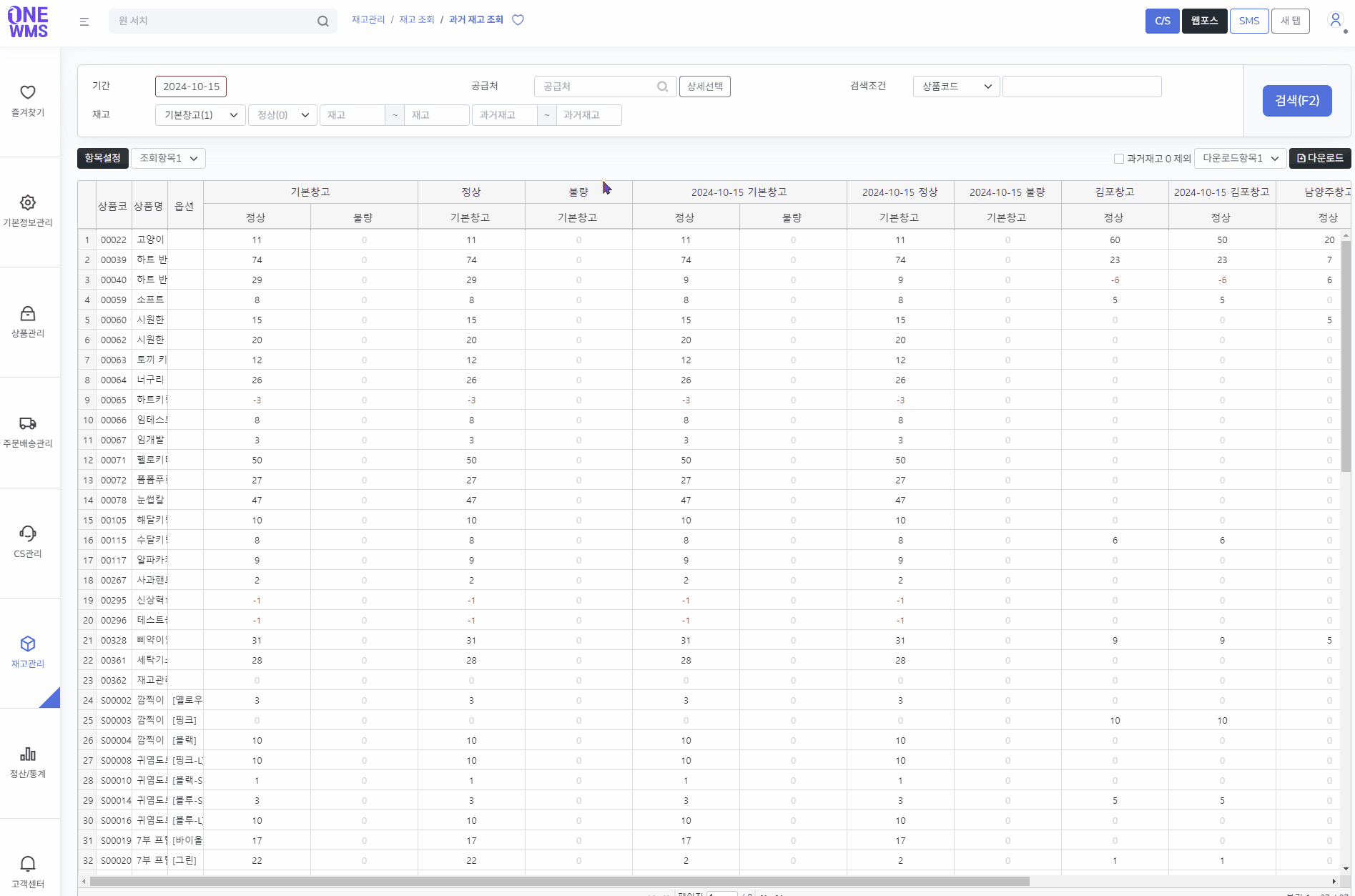Open 항목설정 column settings
Screen dimensions: 1355x896
click(103, 158)
